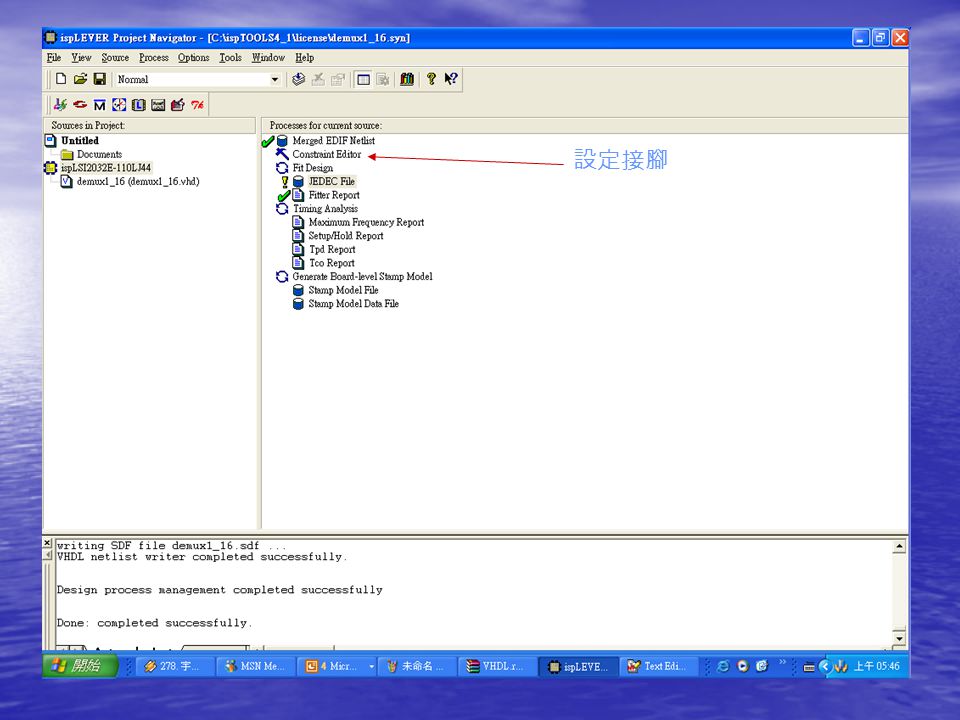The height and width of the screenshot is (720, 960).
Task: Select the Timing Analysis process
Action: coord(325,209)
